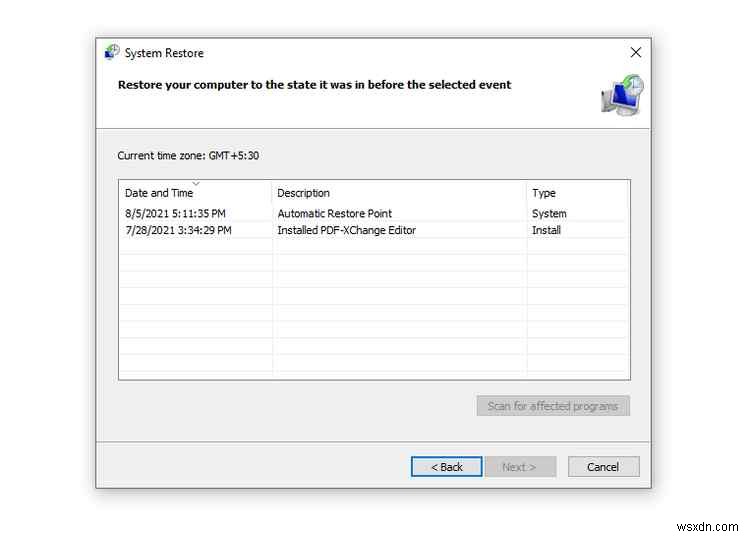Close the System Restore dialog
750x537 pixels.
[x=636, y=52]
